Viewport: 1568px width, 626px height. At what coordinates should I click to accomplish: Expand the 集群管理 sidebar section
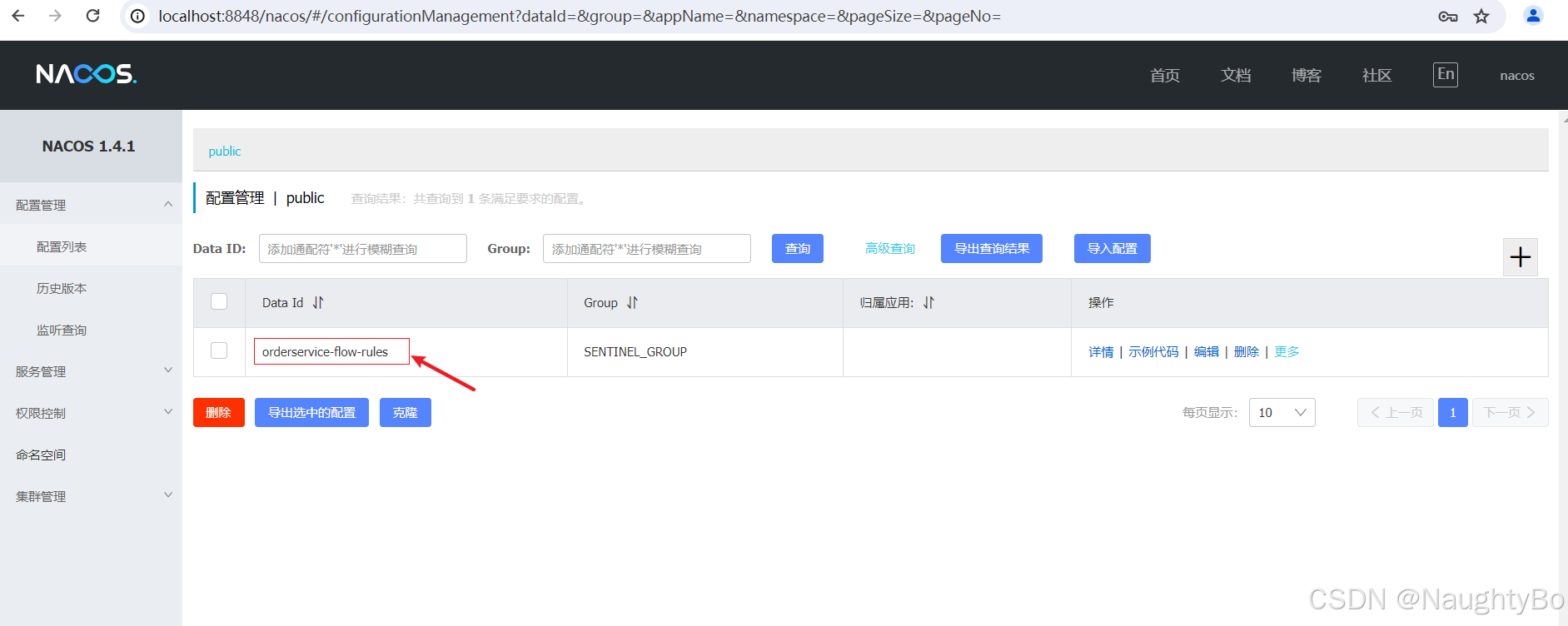(x=91, y=496)
